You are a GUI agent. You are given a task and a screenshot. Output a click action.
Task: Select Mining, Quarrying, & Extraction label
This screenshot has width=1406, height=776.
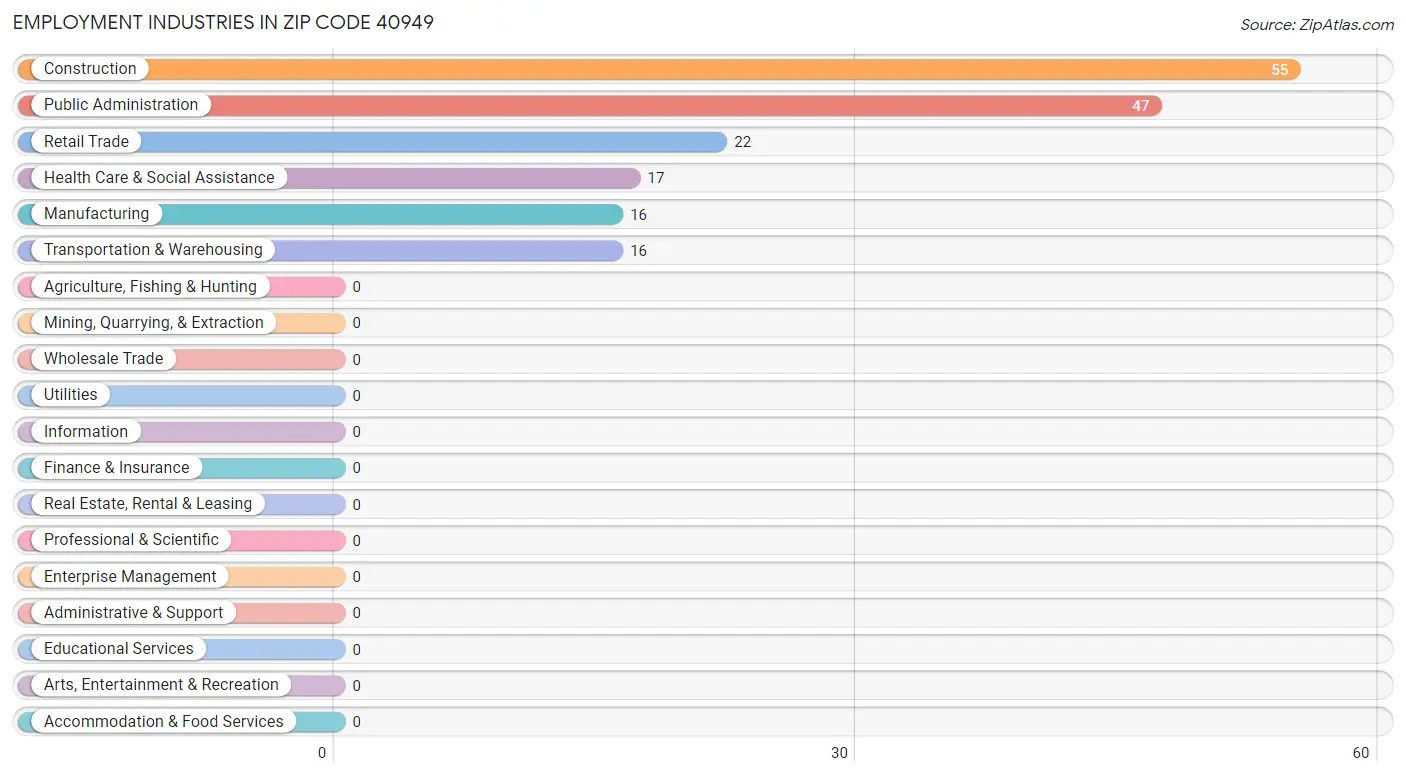coord(154,323)
